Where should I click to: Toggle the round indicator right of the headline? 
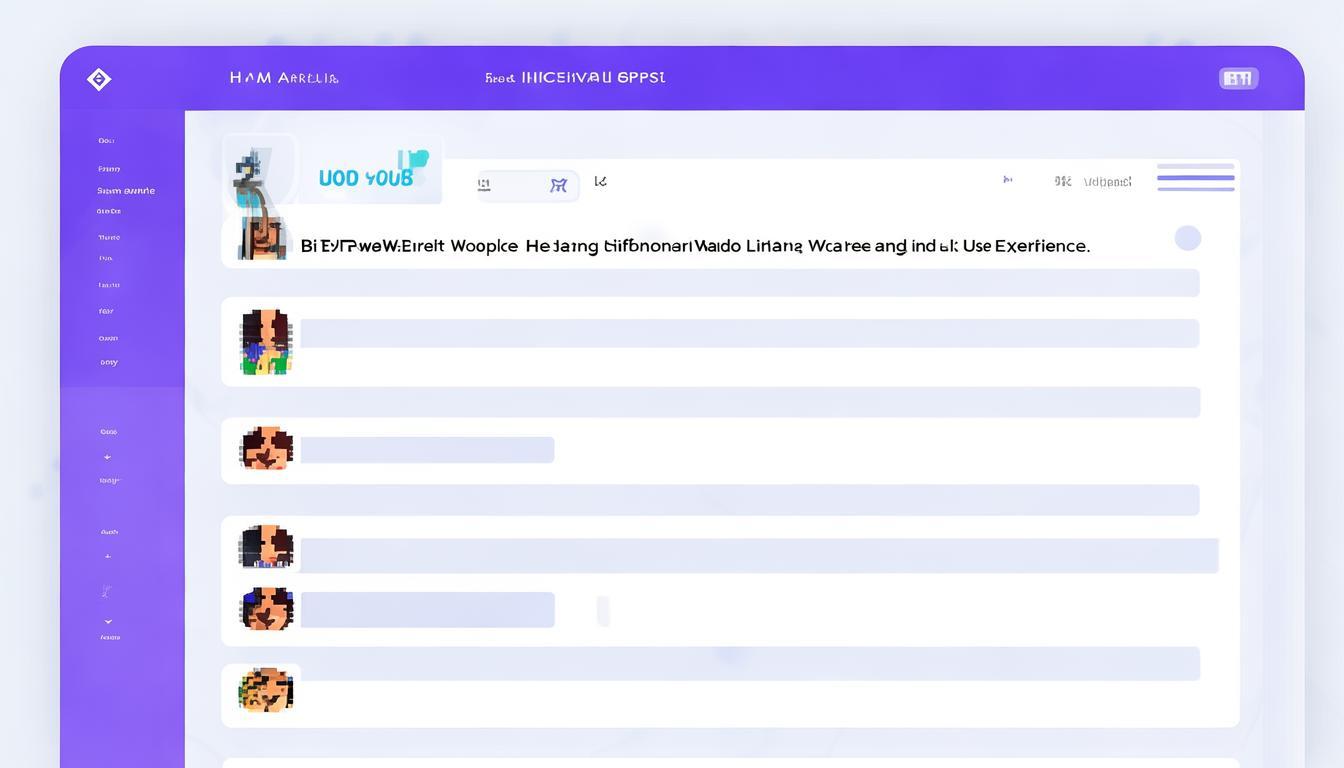coord(1187,238)
